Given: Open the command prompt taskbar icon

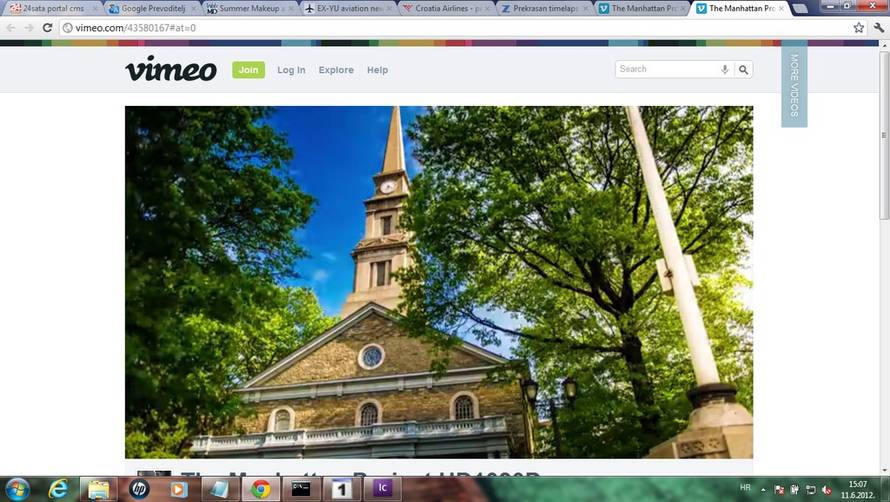Looking at the screenshot, I should point(301,489).
